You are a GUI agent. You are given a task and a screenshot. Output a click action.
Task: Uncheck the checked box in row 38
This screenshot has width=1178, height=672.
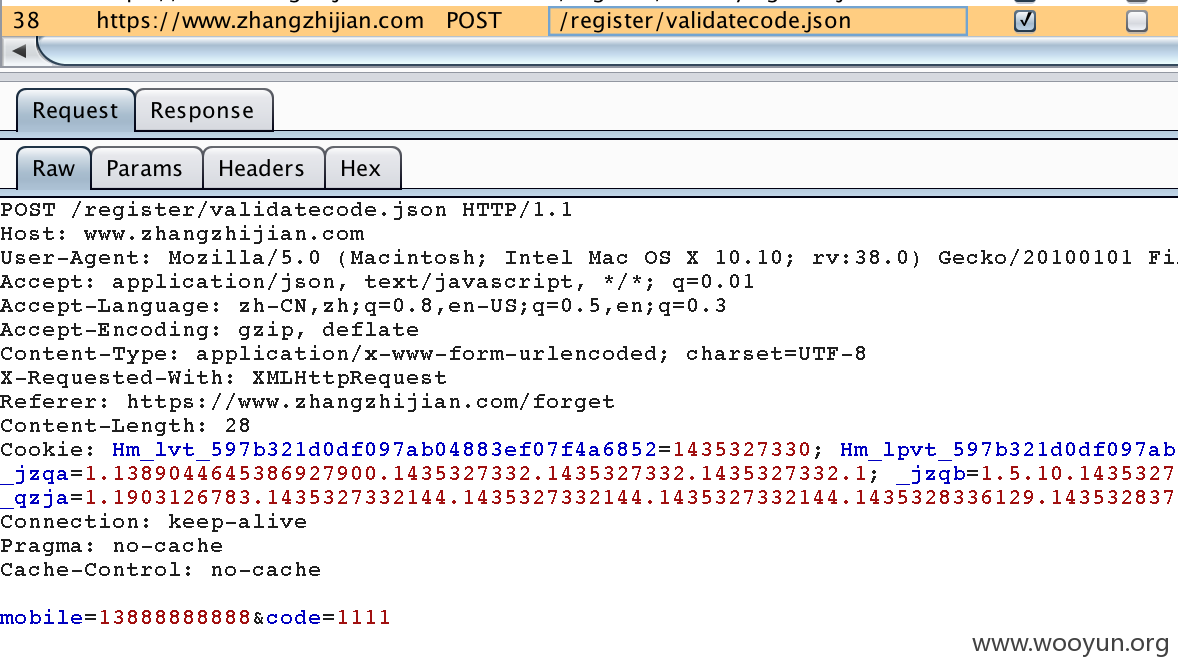coord(1025,21)
